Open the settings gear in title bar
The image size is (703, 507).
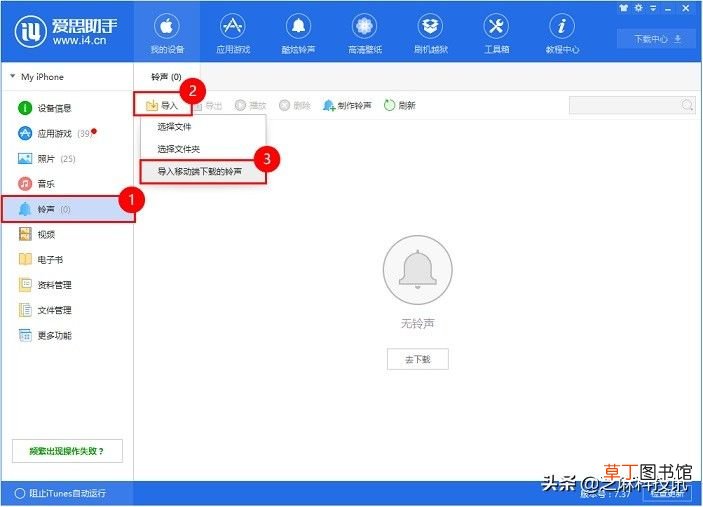pyautogui.click(x=638, y=8)
